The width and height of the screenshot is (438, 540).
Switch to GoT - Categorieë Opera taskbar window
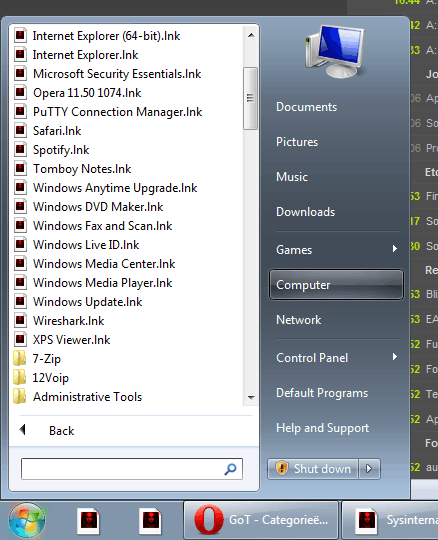[x=261, y=520]
